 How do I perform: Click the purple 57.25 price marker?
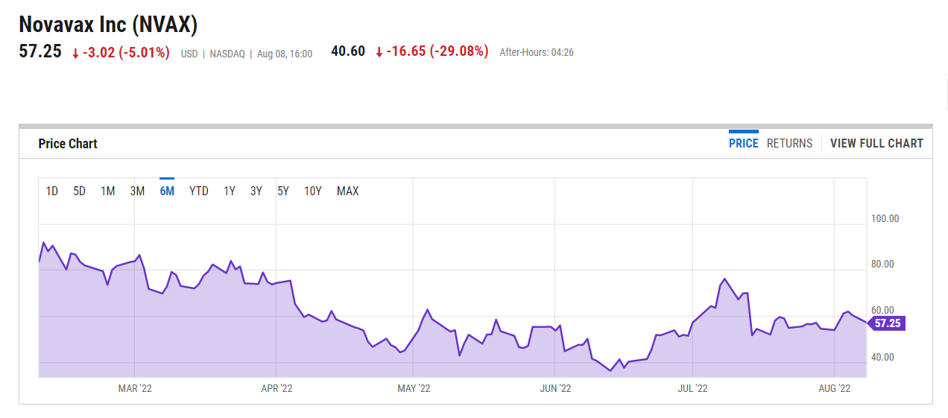[887, 324]
